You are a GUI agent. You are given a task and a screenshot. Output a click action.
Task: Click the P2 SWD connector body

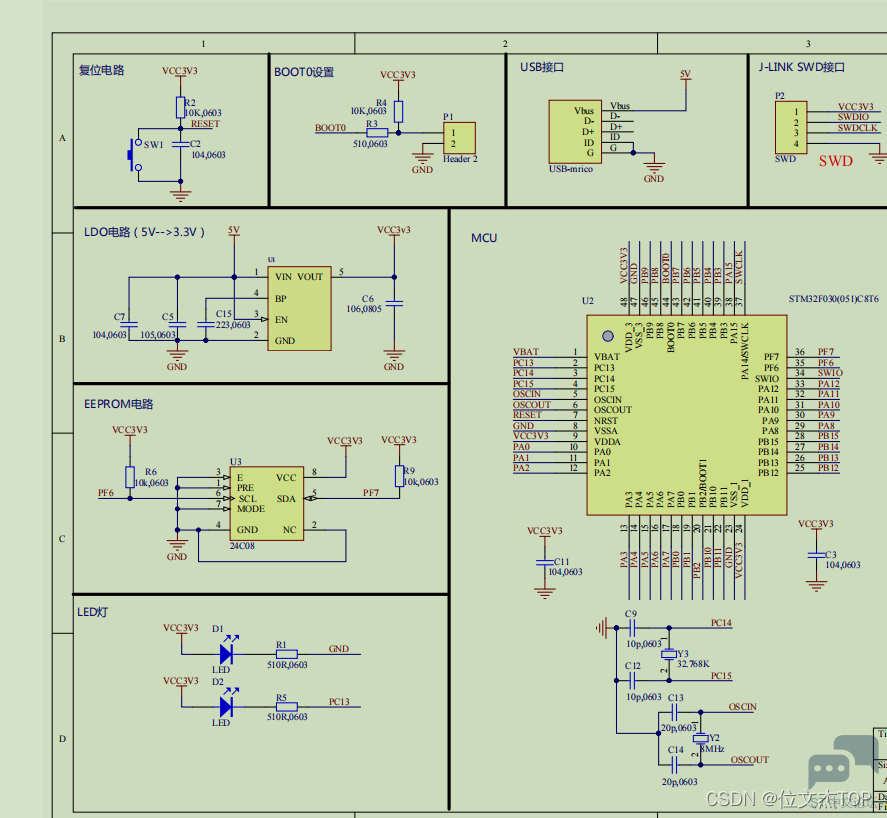click(x=791, y=127)
